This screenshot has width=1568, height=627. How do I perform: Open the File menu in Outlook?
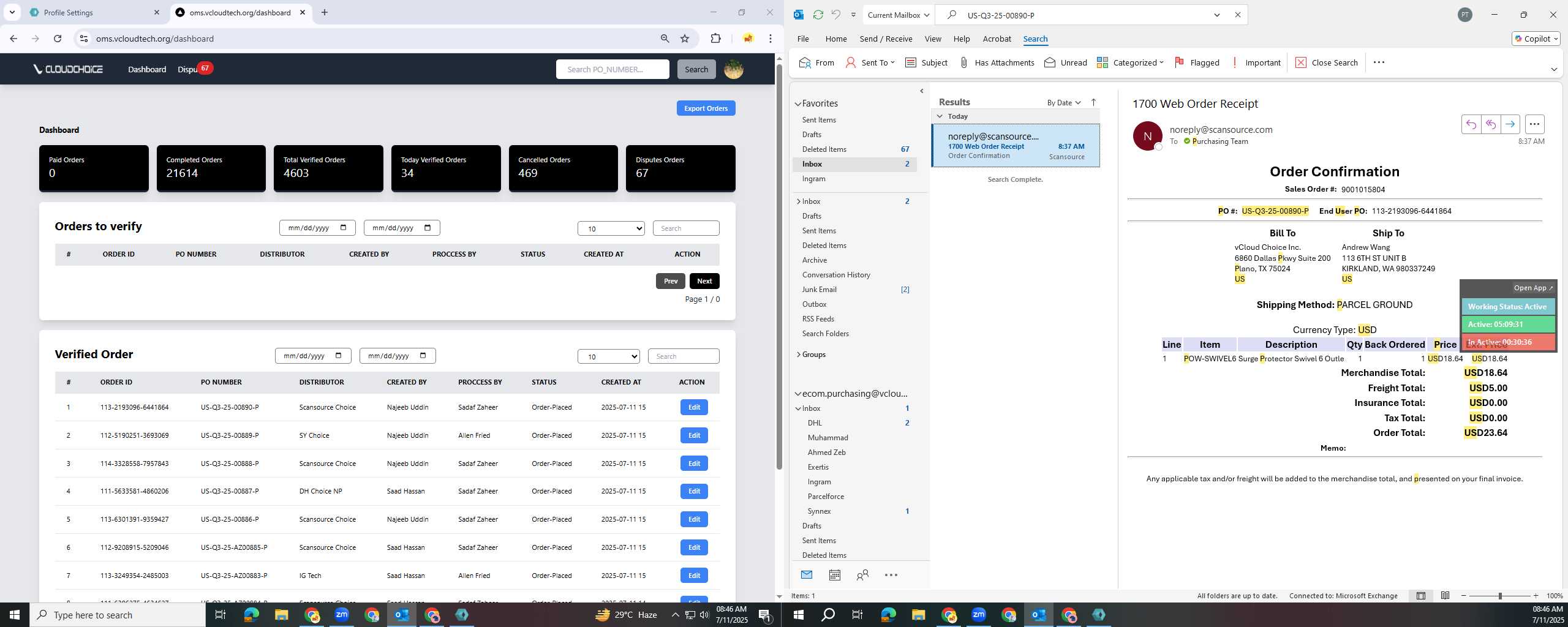(x=803, y=39)
